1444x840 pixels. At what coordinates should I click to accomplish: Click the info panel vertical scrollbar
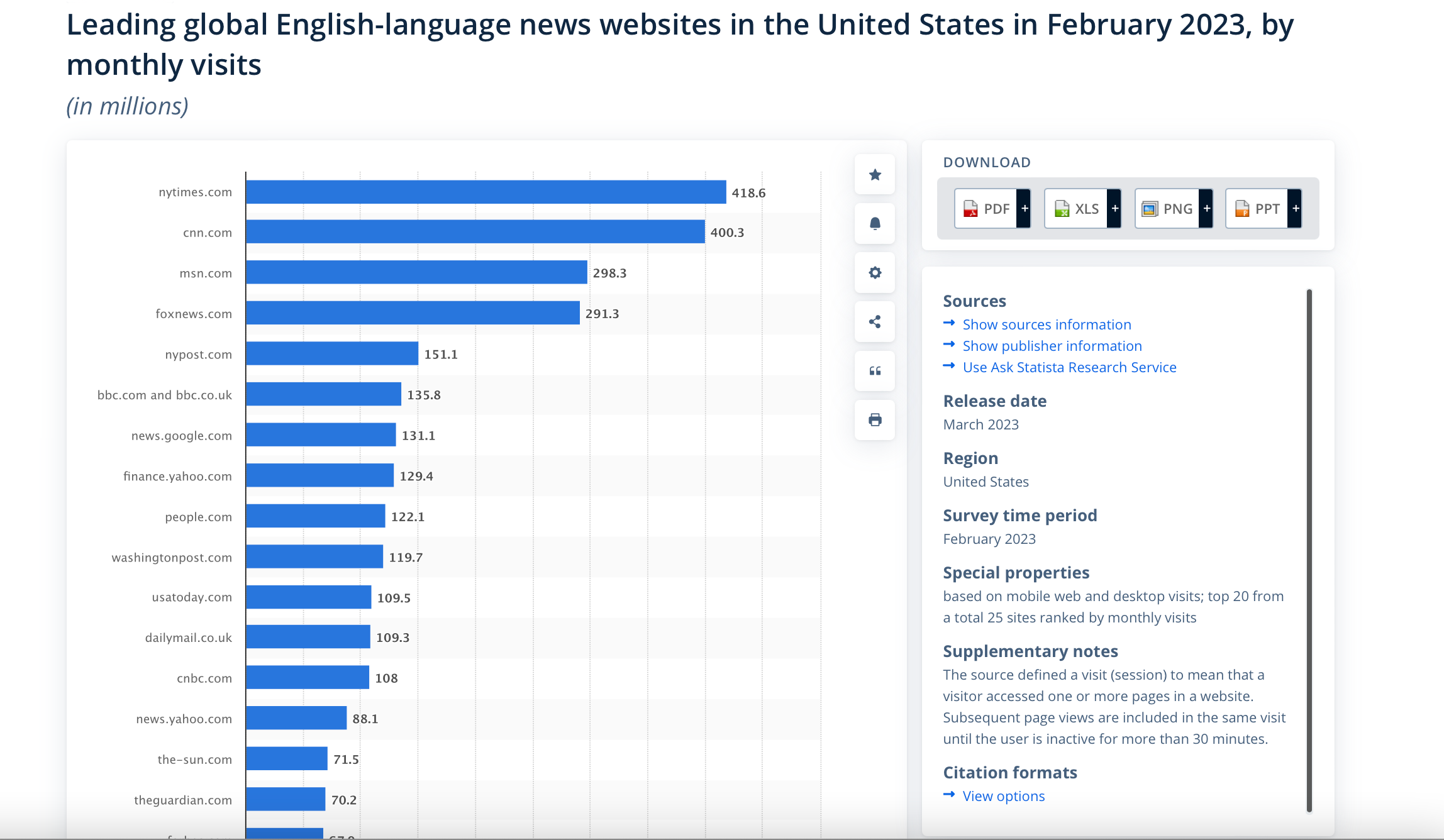(1309, 550)
